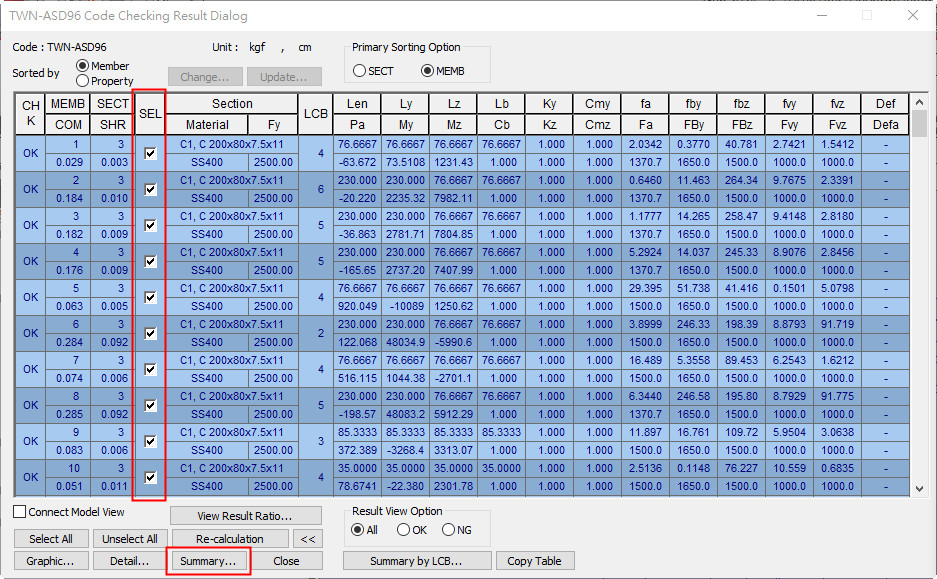Toggle Connect Model View checkbox
Viewport: 937px width, 579px height.
click(x=20, y=512)
